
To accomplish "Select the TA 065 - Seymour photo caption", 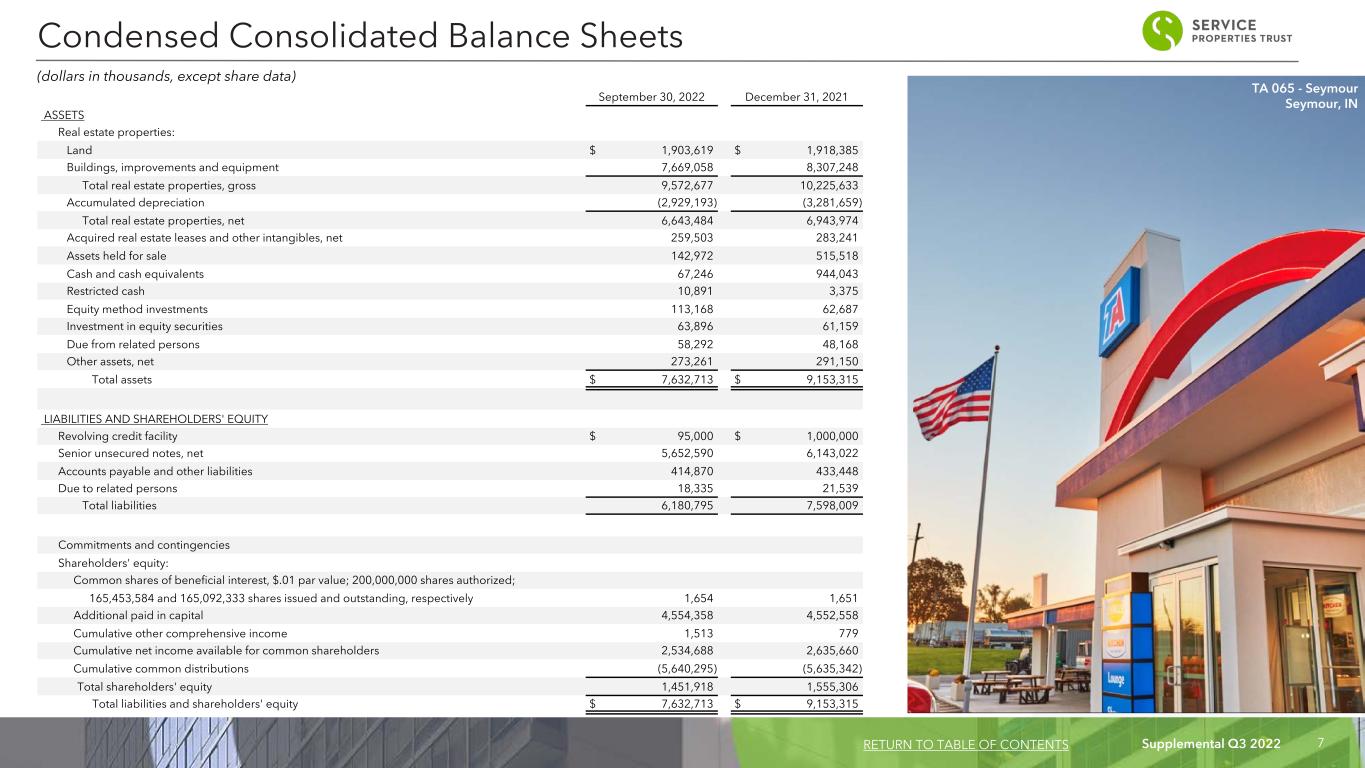I will [x=1309, y=99].
